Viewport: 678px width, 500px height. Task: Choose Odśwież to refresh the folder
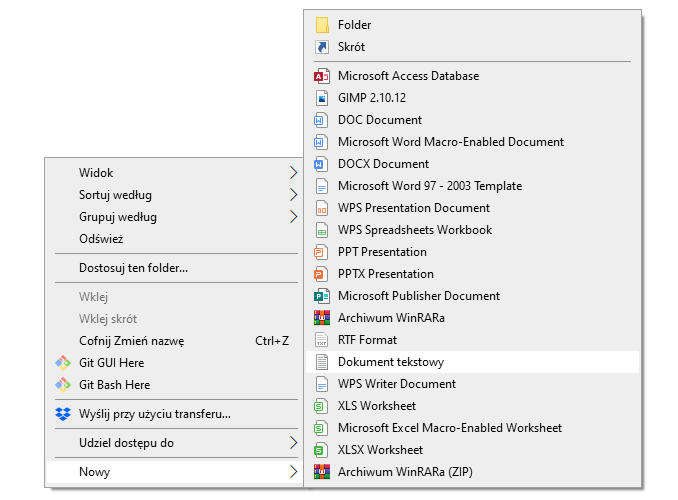tap(101, 239)
